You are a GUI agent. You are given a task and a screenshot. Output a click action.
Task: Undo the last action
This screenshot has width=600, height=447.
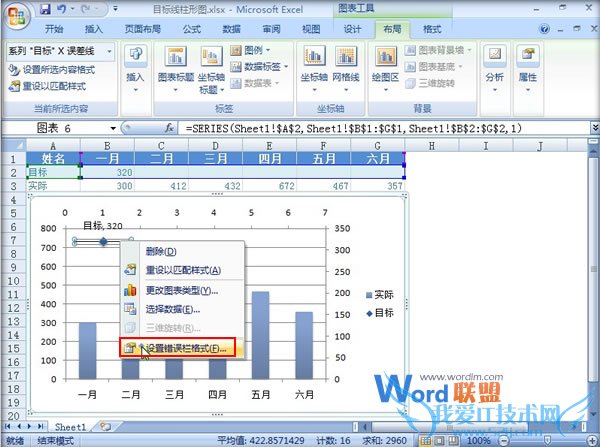61,9
